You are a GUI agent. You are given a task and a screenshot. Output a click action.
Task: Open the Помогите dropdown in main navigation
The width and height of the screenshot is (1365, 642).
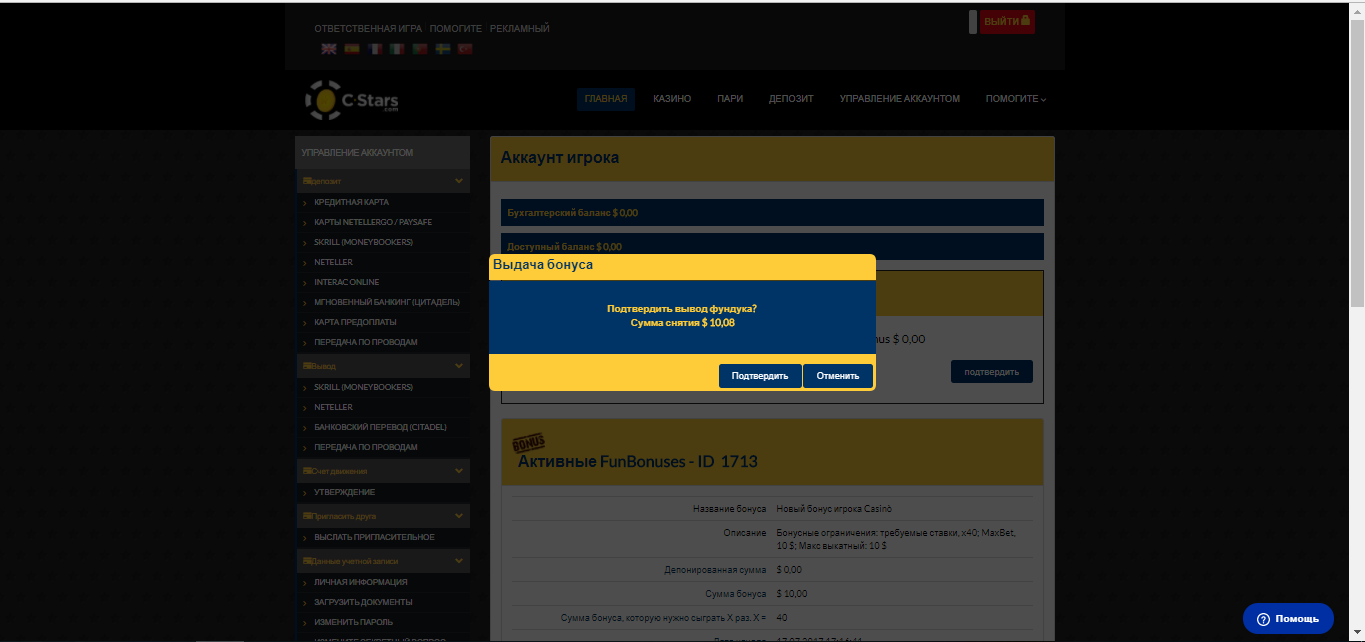(x=1015, y=99)
